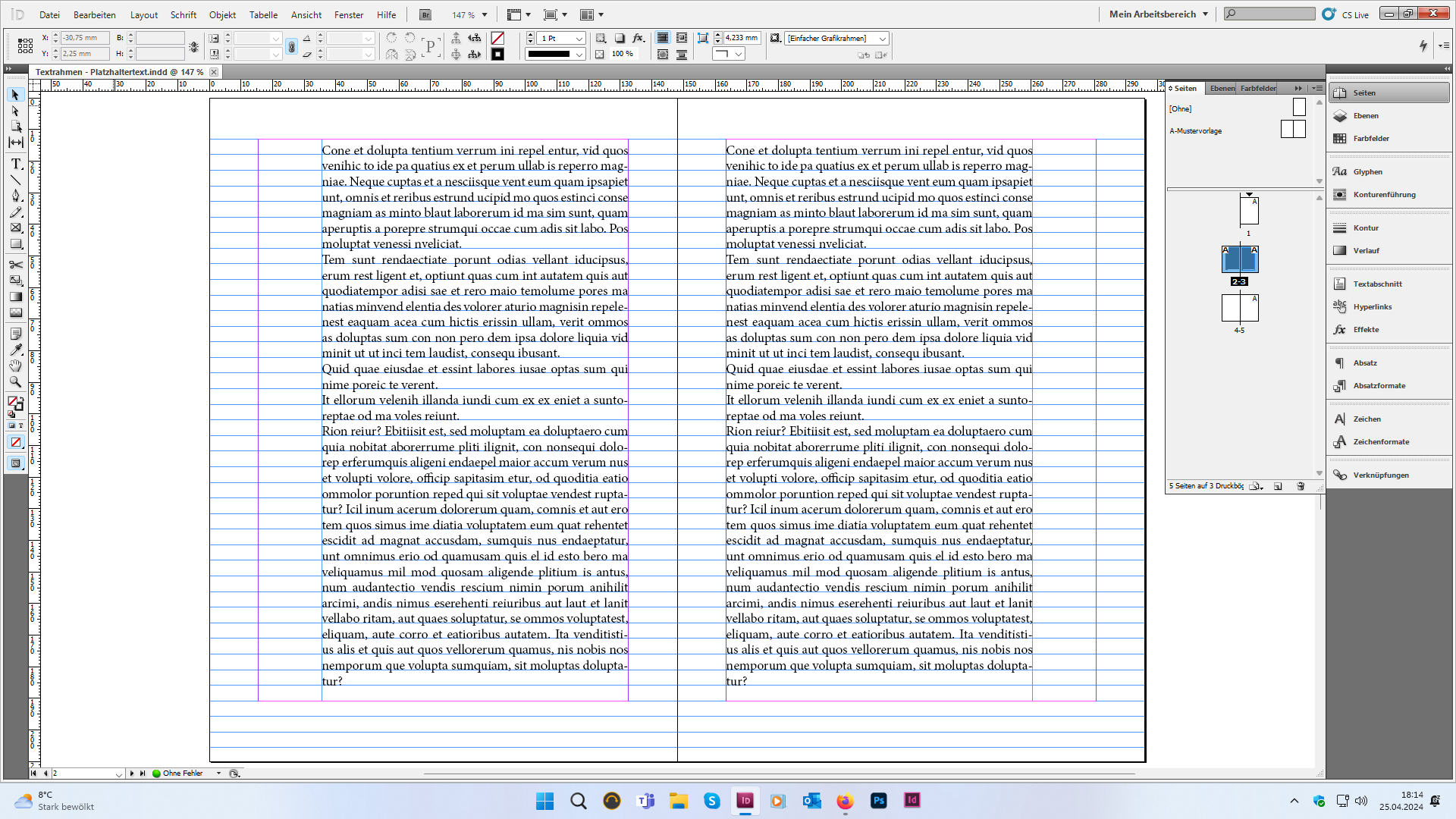Select the Eyedropper tool
This screenshot has width=1456, height=819.
tap(15, 350)
